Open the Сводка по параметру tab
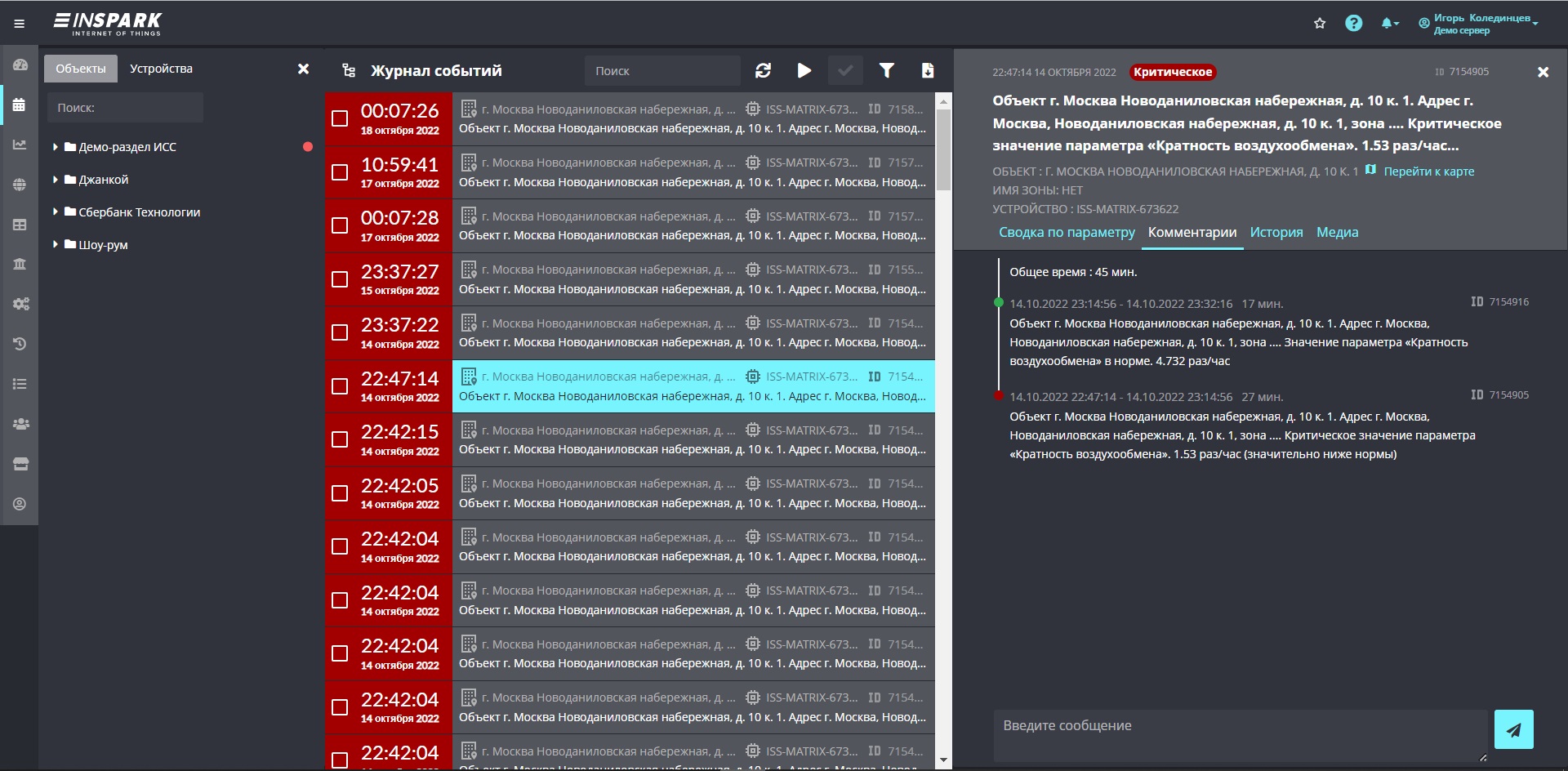 click(x=1067, y=233)
